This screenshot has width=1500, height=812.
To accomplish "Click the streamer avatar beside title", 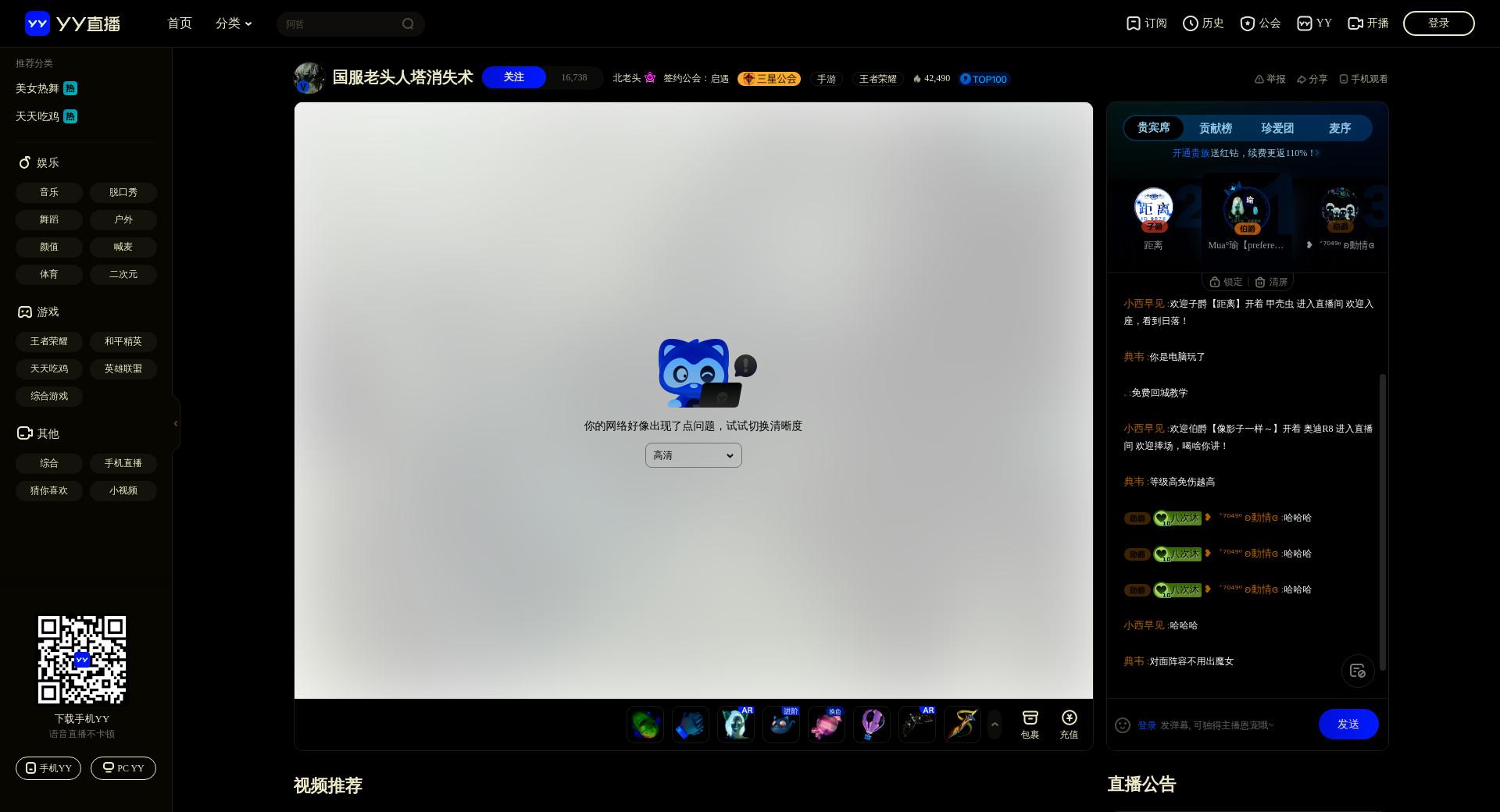I will 309,78.
